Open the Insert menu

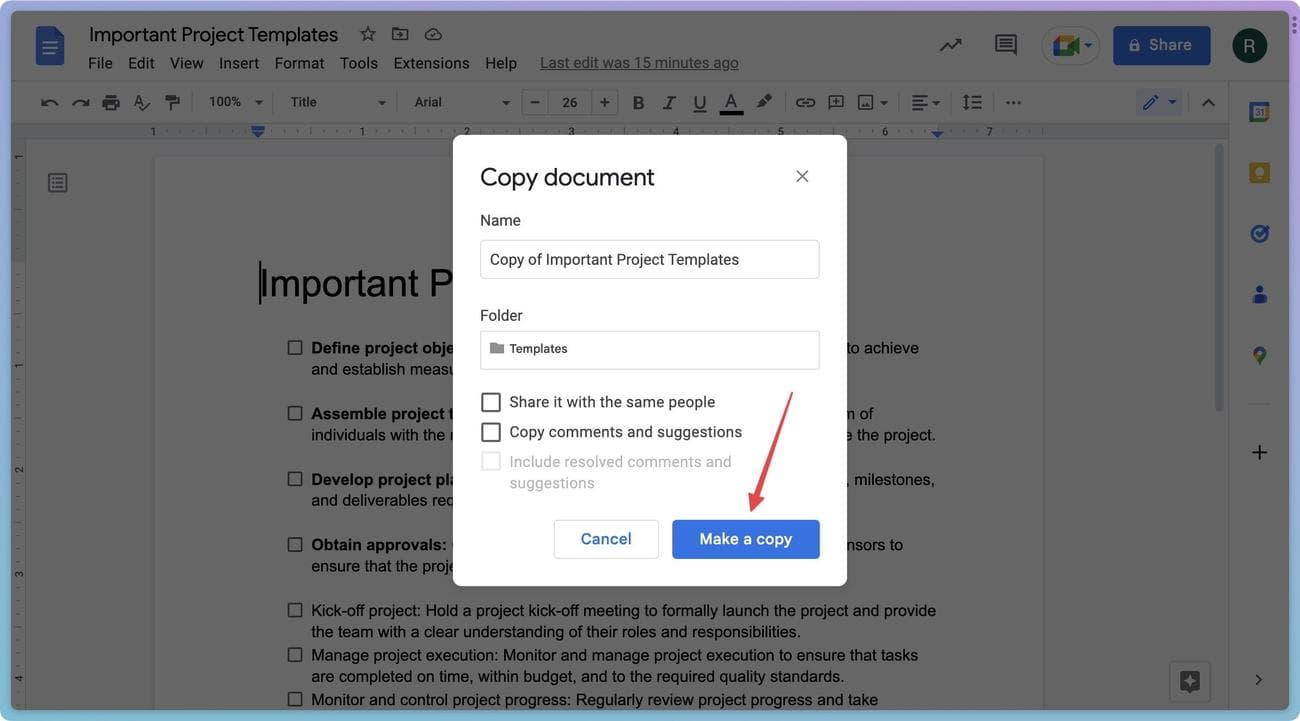239,63
